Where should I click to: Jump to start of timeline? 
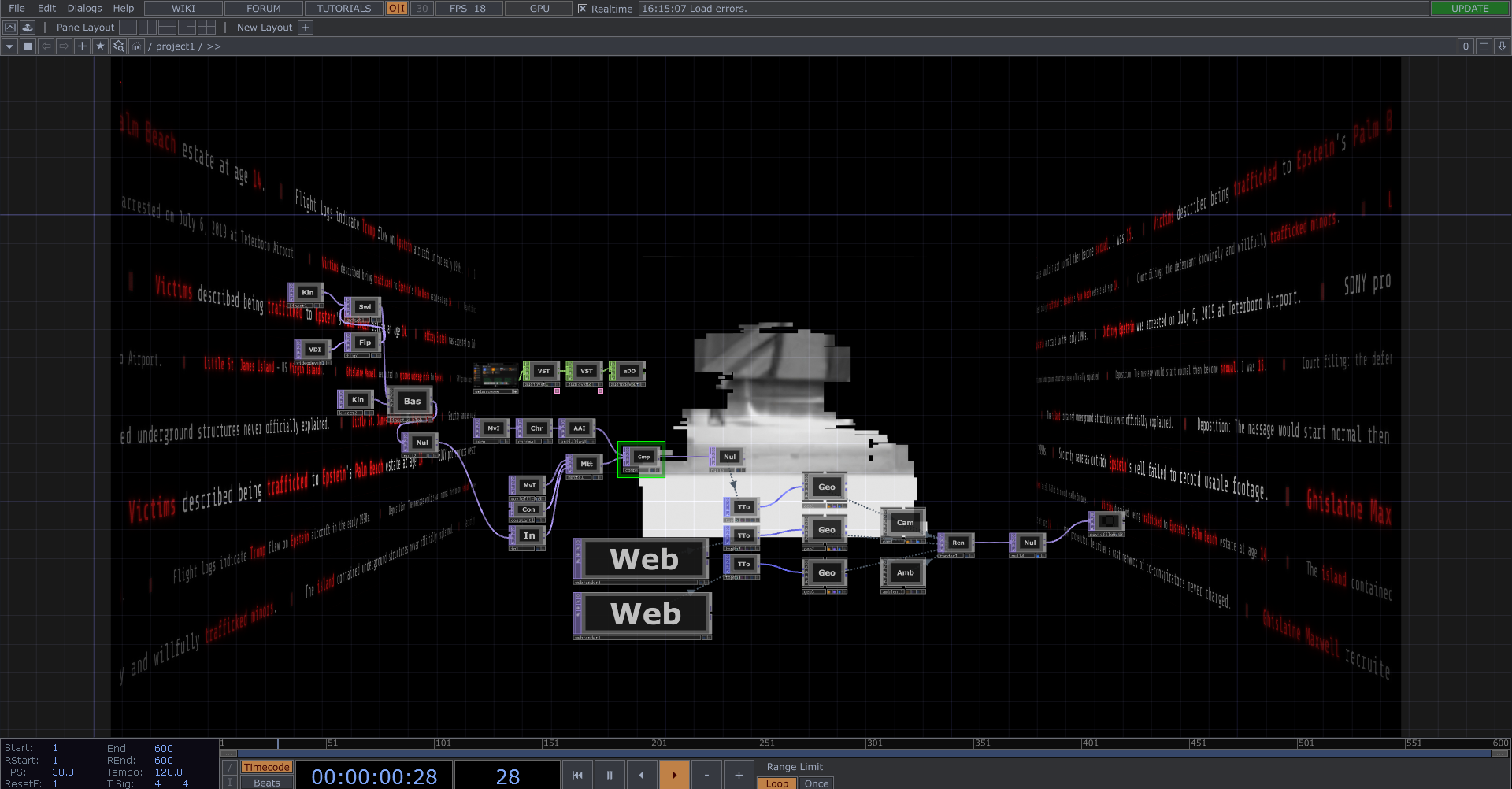[577, 775]
